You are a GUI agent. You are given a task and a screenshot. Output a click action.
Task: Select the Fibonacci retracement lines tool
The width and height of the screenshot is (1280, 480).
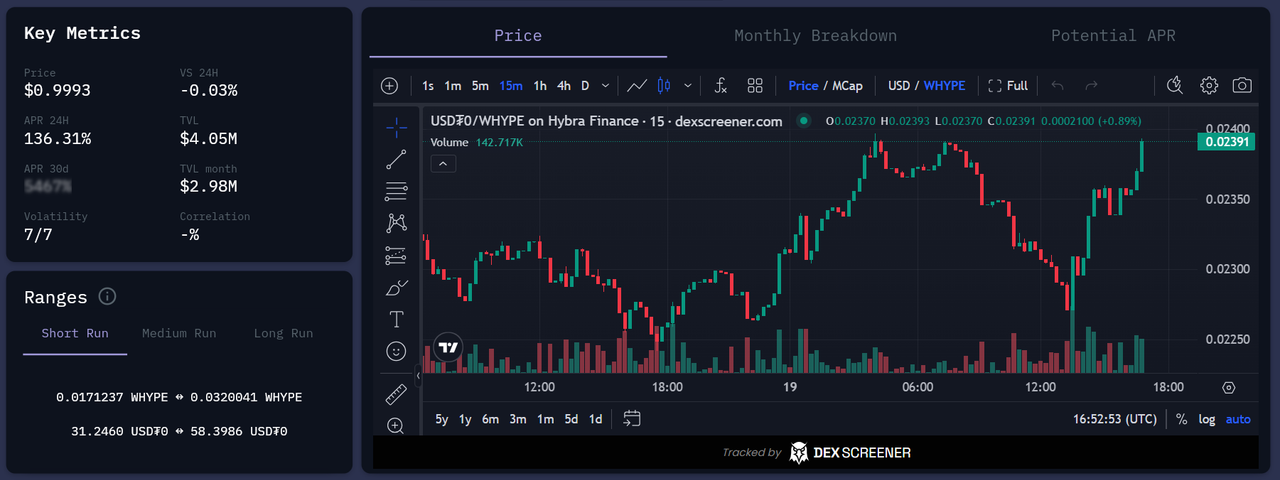click(x=396, y=190)
